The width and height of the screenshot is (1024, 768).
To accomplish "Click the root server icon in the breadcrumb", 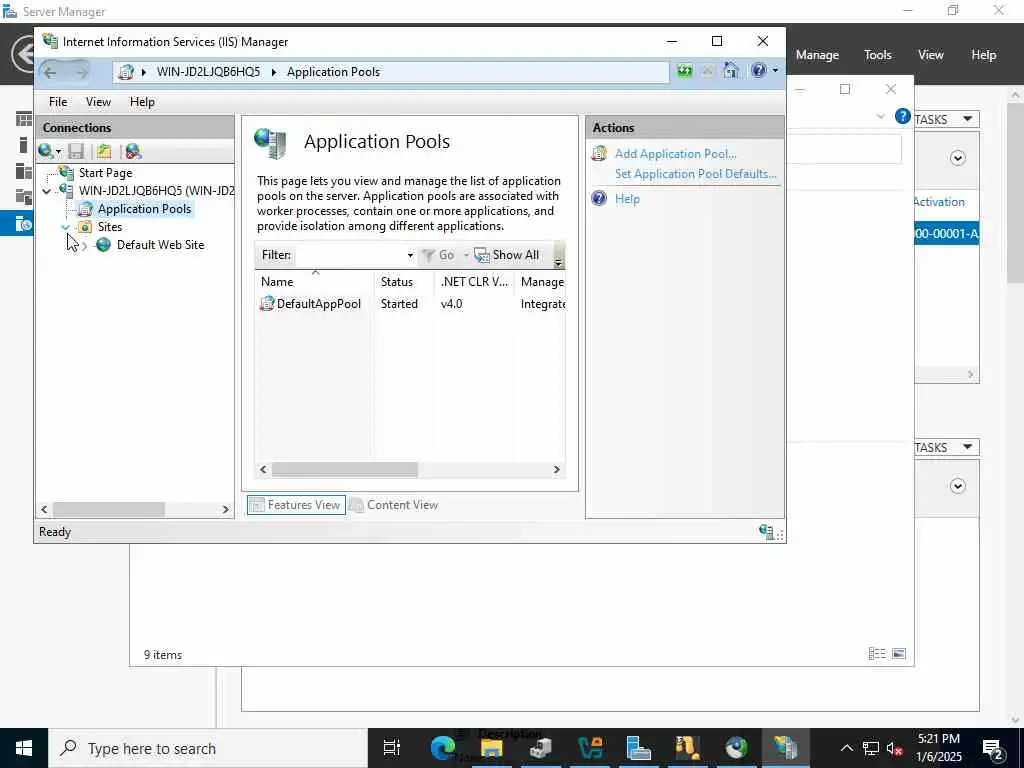I will coord(125,72).
